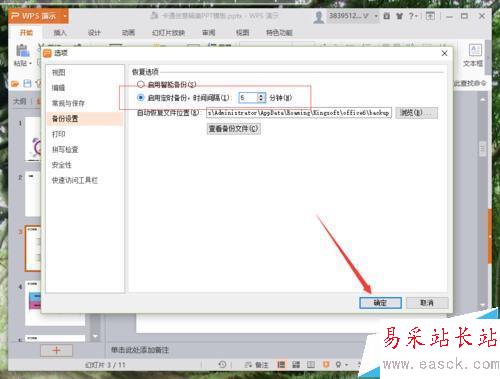500x379 pixels.
Task: Increase backup interval with up arrow
Action: (x=261, y=95)
